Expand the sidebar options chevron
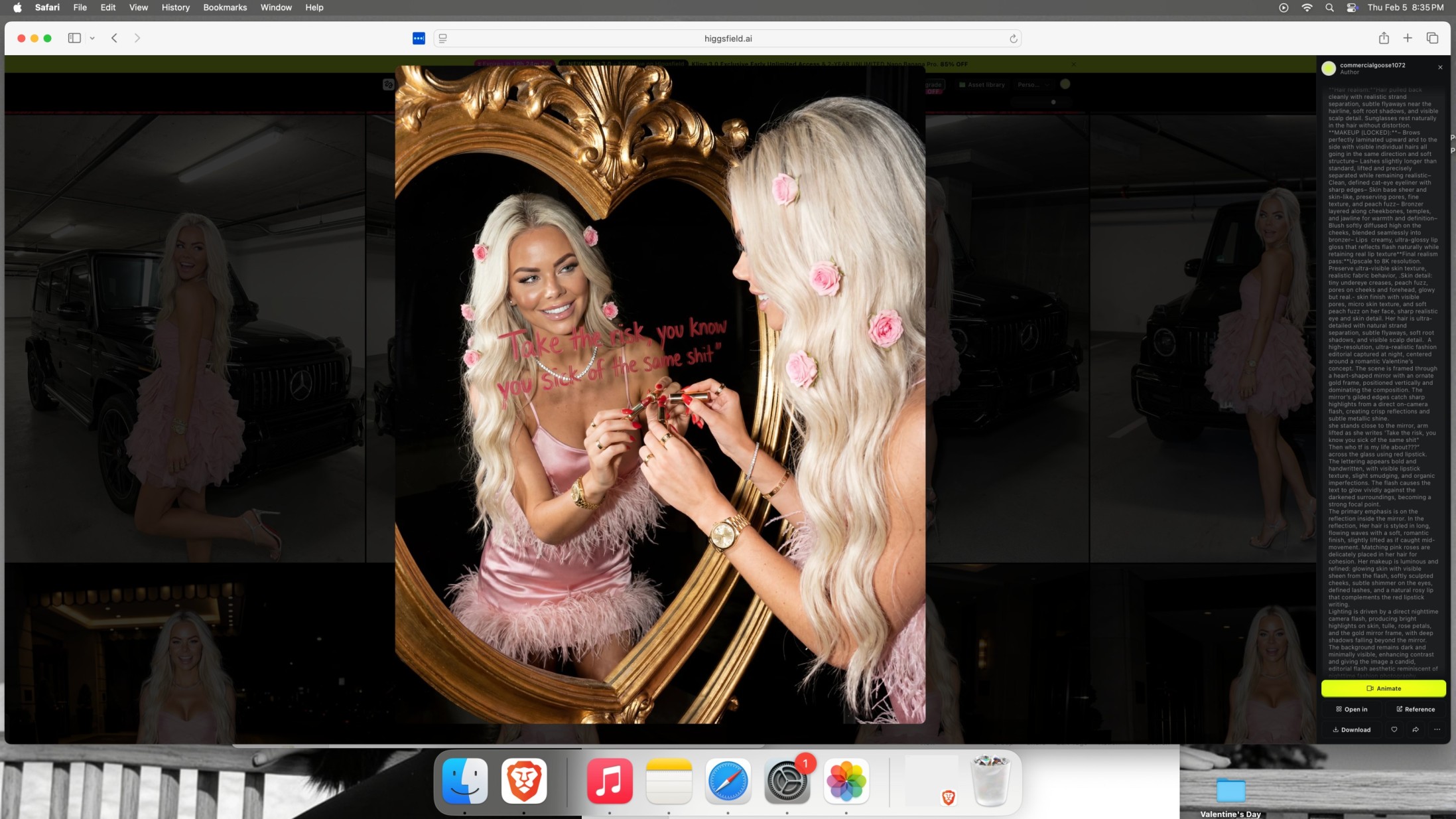Image resolution: width=1456 pixels, height=819 pixels. (92, 38)
